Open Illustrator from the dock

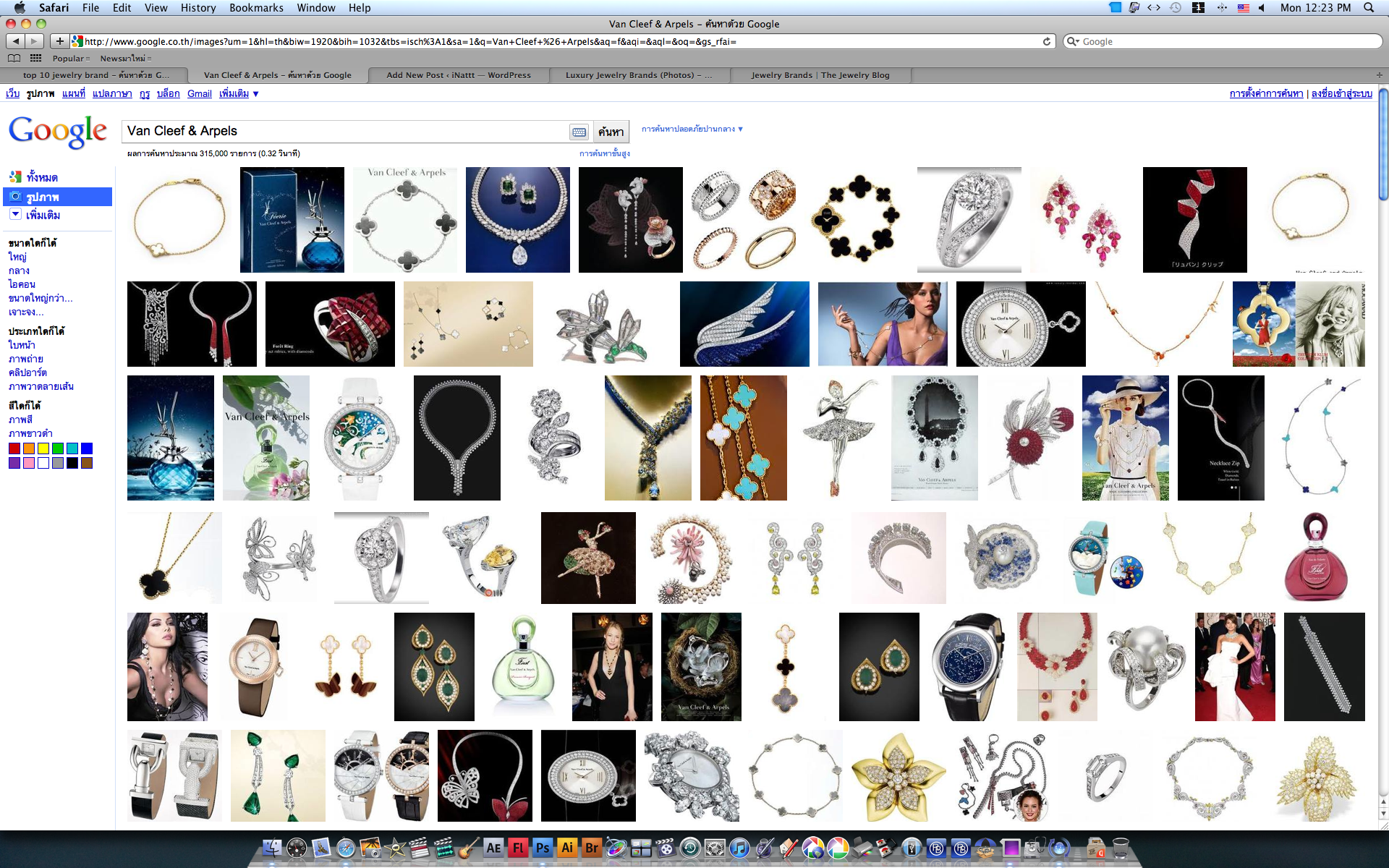[567, 848]
